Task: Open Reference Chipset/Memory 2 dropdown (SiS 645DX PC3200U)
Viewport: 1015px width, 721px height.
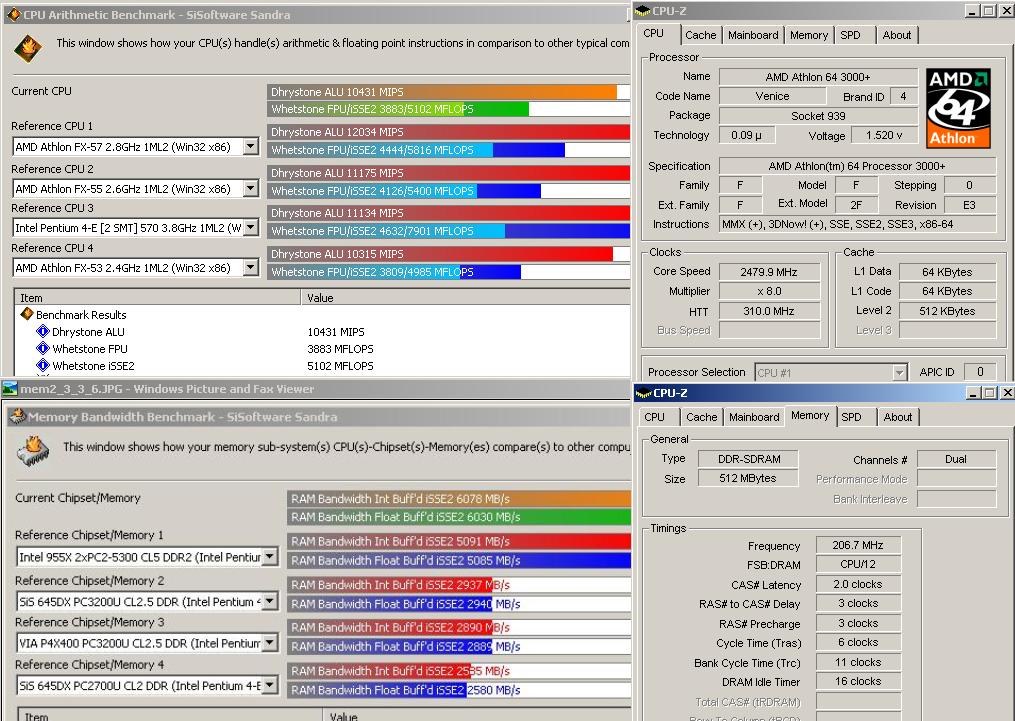Action: pyautogui.click(x=270, y=601)
